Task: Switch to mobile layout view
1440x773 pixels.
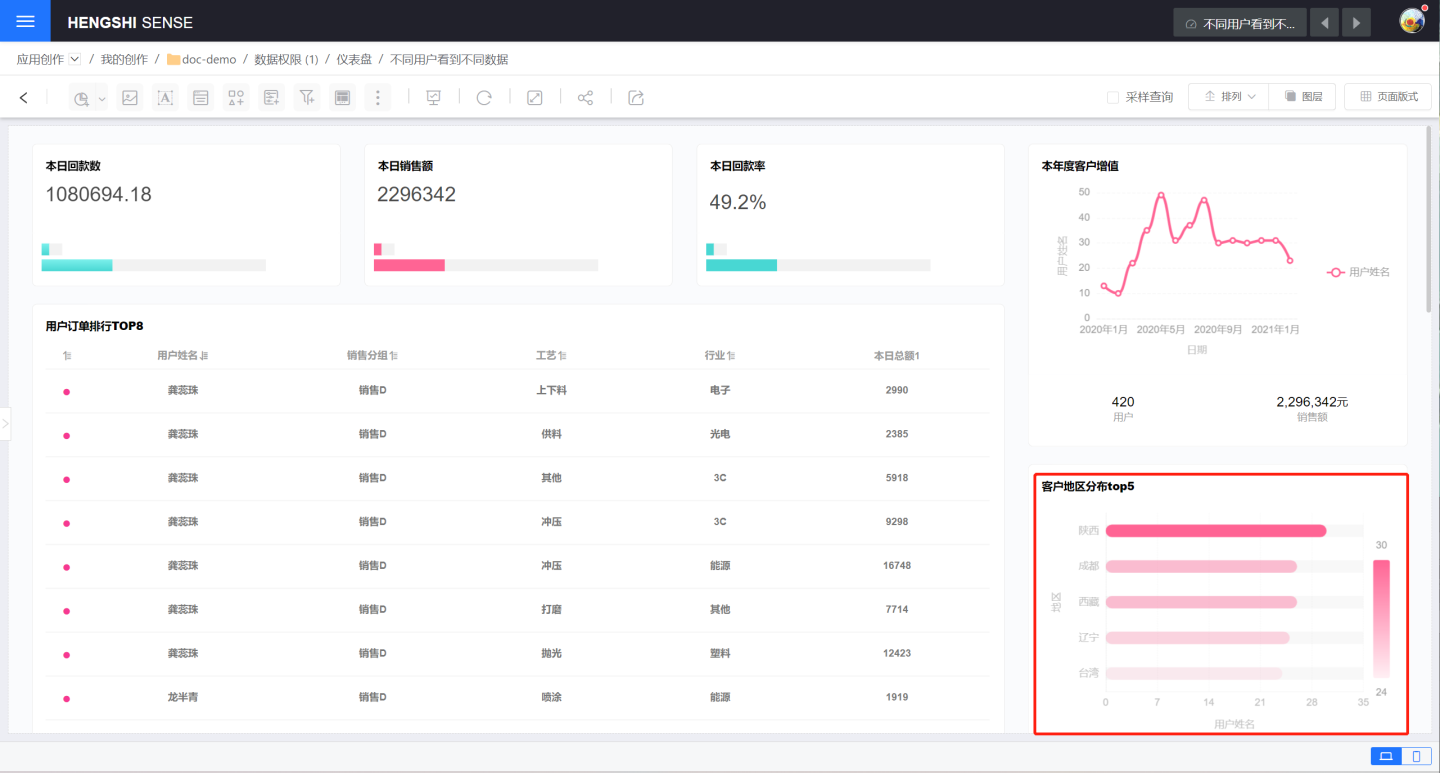Action: [1416, 756]
